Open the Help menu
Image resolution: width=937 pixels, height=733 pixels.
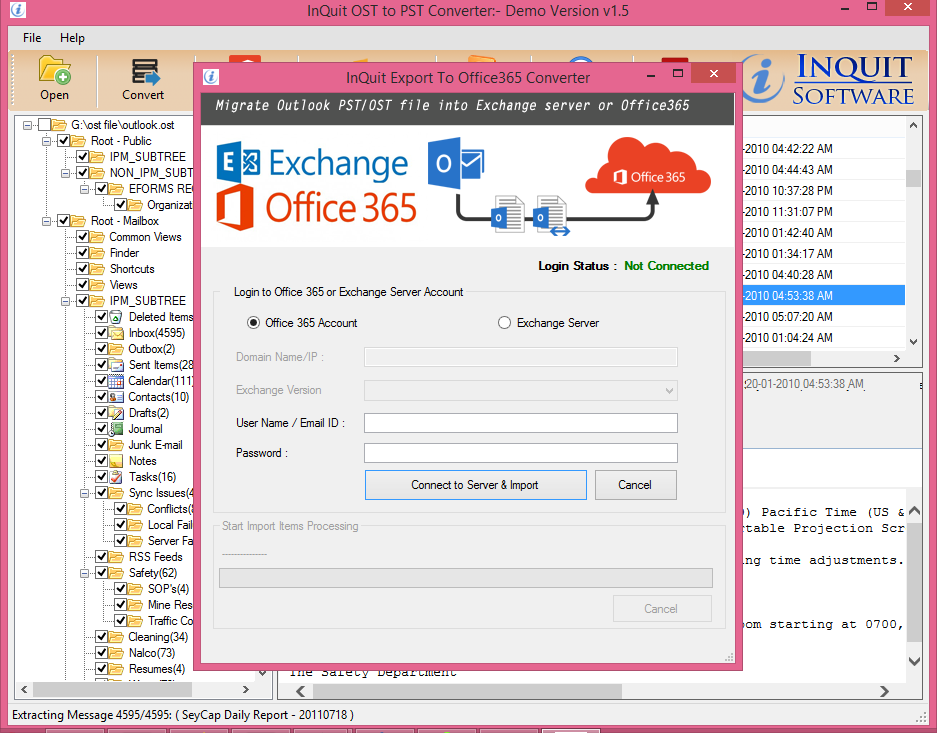[x=72, y=38]
